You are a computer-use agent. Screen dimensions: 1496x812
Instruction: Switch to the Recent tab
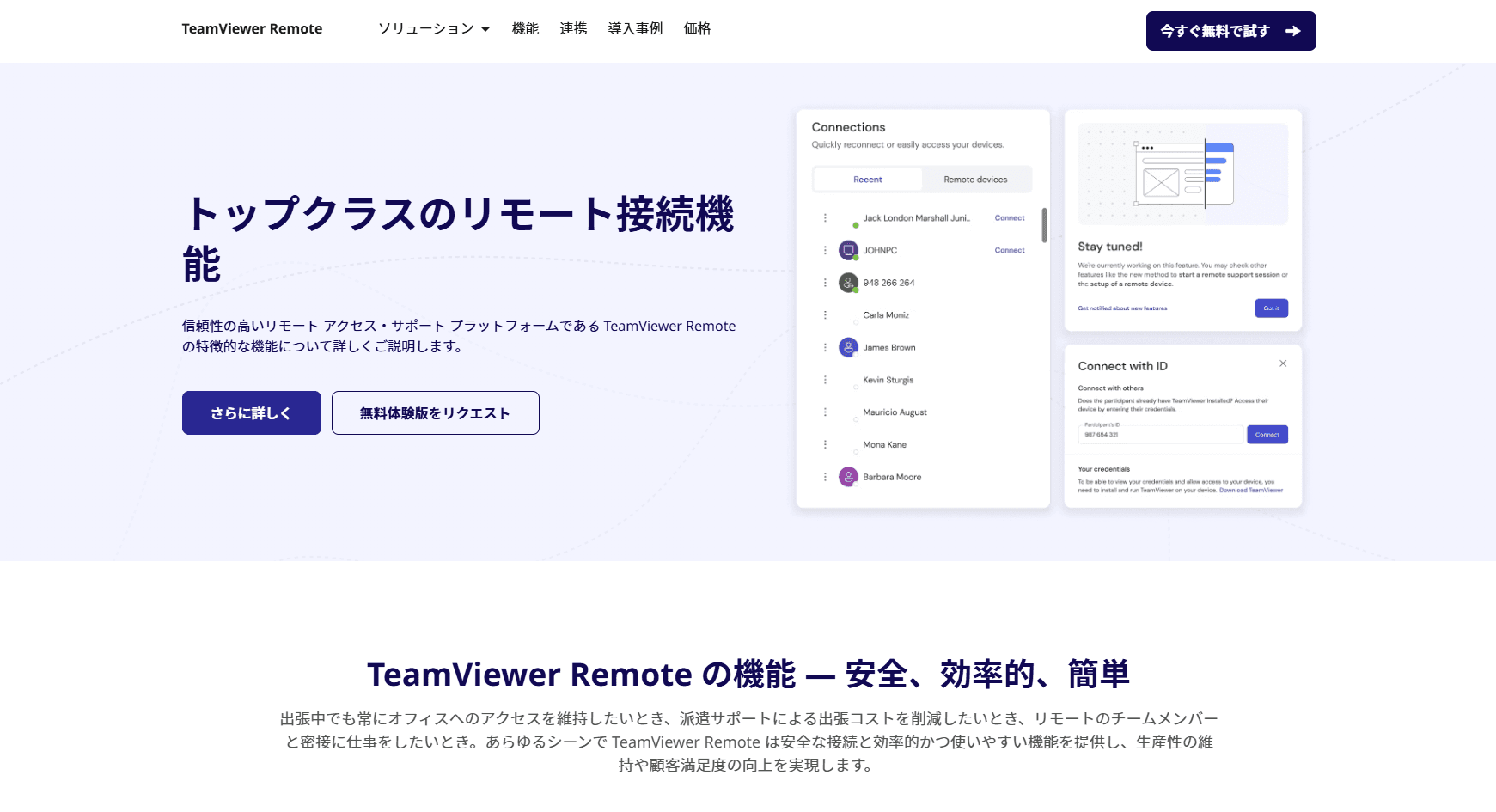pyautogui.click(x=868, y=180)
